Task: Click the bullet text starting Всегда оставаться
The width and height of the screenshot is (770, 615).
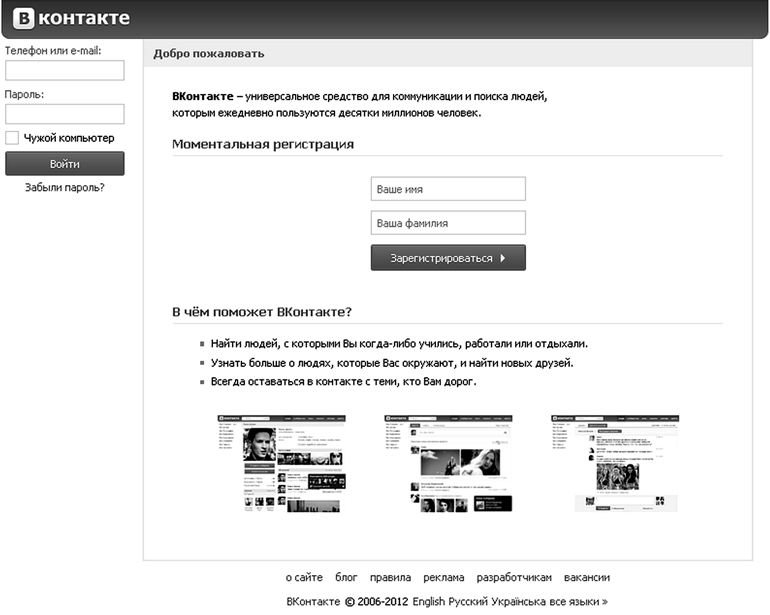Action: coord(343,382)
